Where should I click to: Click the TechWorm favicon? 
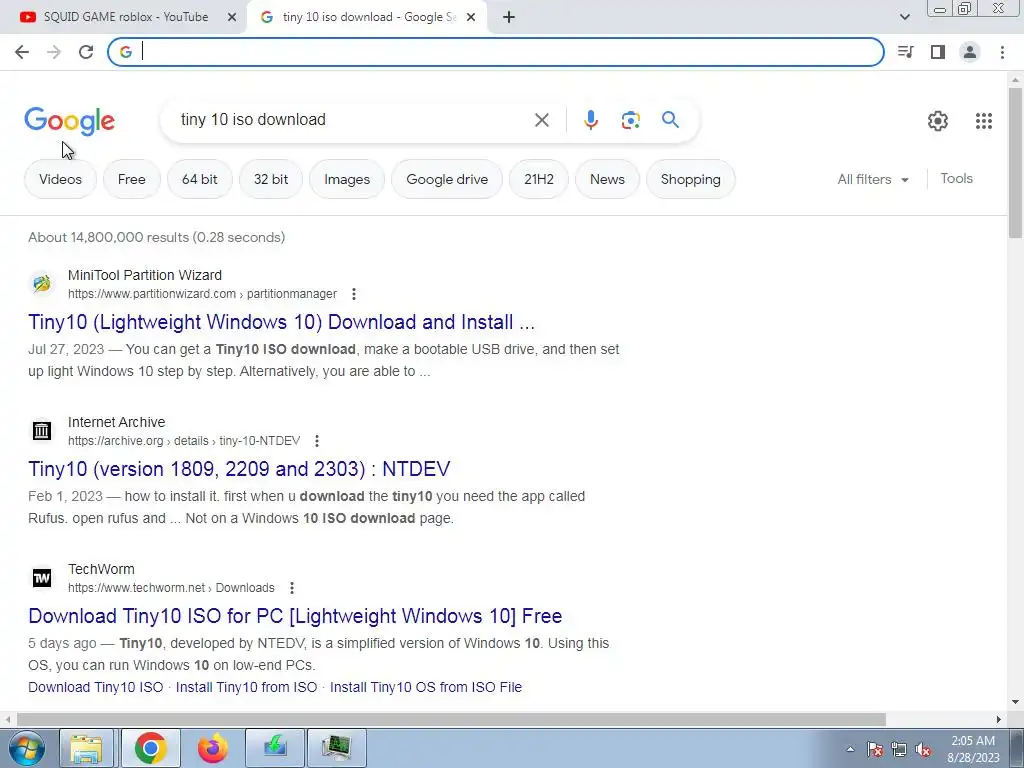[42, 578]
